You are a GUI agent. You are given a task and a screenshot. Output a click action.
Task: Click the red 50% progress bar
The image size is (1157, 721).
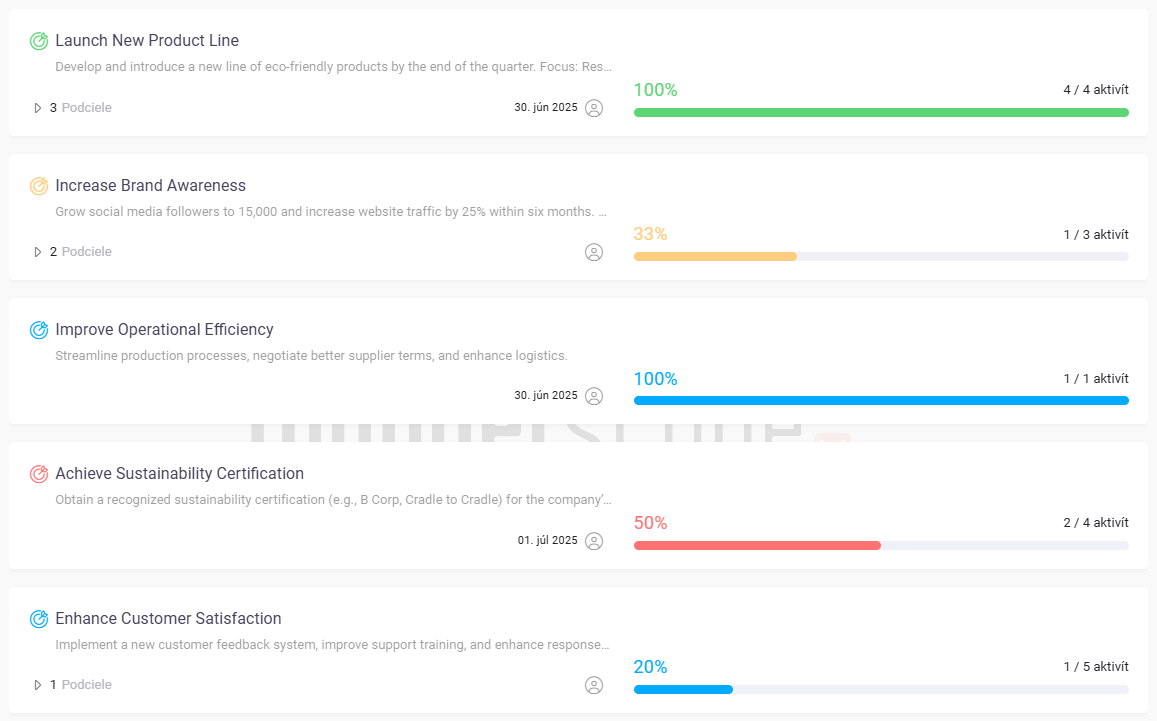coord(757,546)
